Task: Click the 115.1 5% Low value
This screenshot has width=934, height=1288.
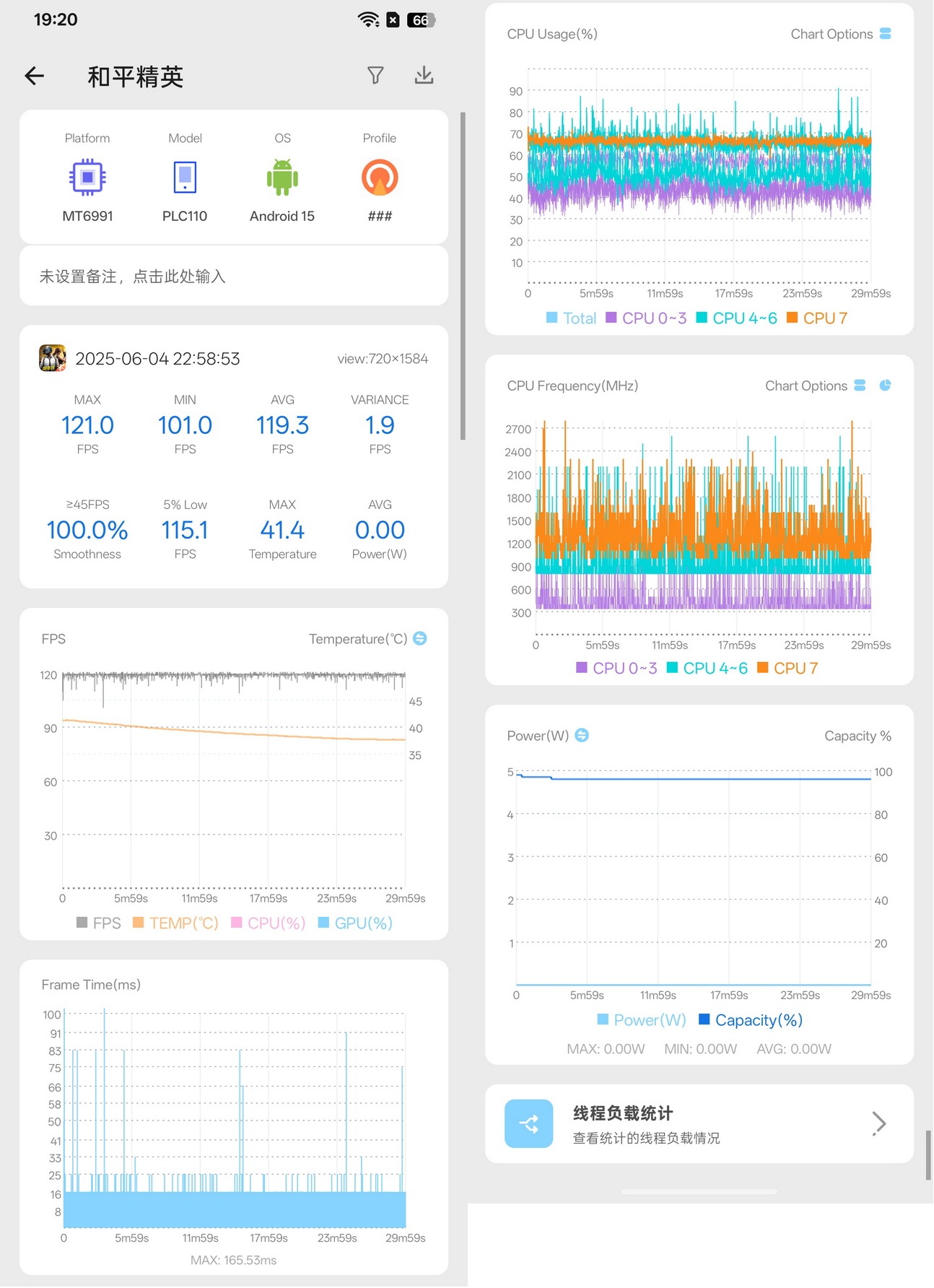Action: click(185, 530)
